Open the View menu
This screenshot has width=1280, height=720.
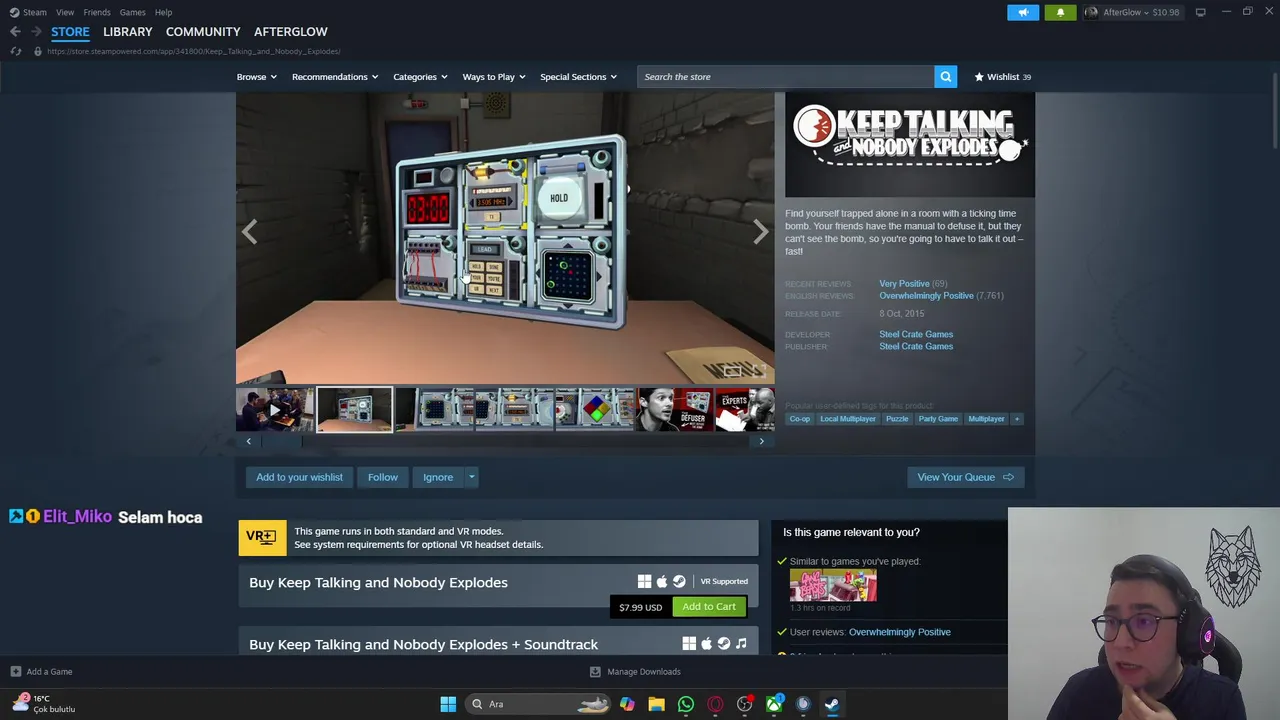coord(65,12)
